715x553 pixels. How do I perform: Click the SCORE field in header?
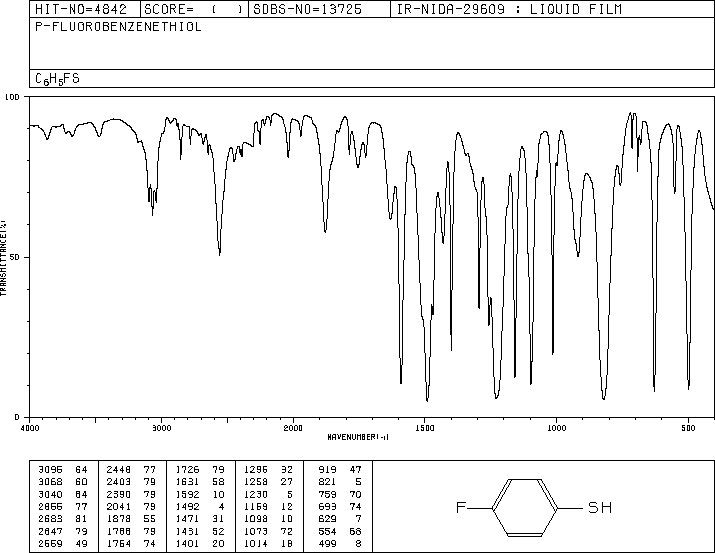[x=194, y=9]
